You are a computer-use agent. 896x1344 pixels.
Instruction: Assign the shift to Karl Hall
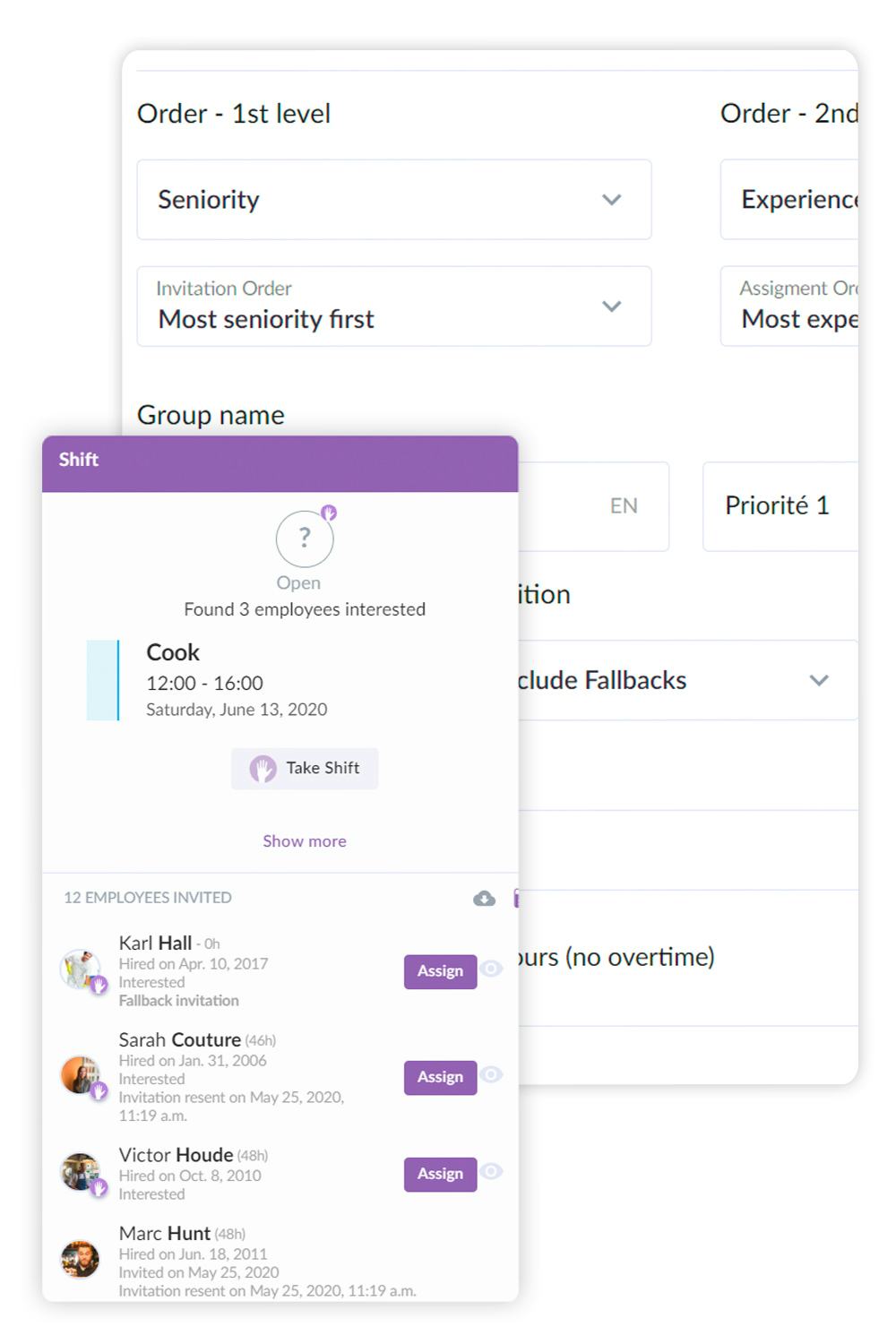pyautogui.click(x=440, y=971)
